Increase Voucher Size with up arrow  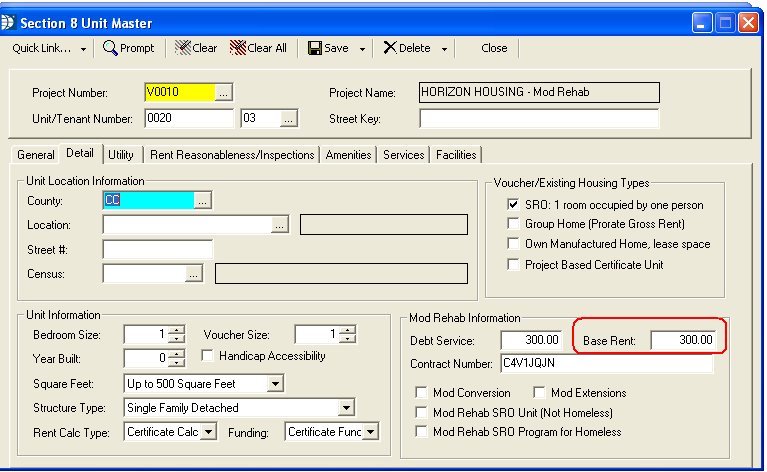pyautogui.click(x=348, y=330)
